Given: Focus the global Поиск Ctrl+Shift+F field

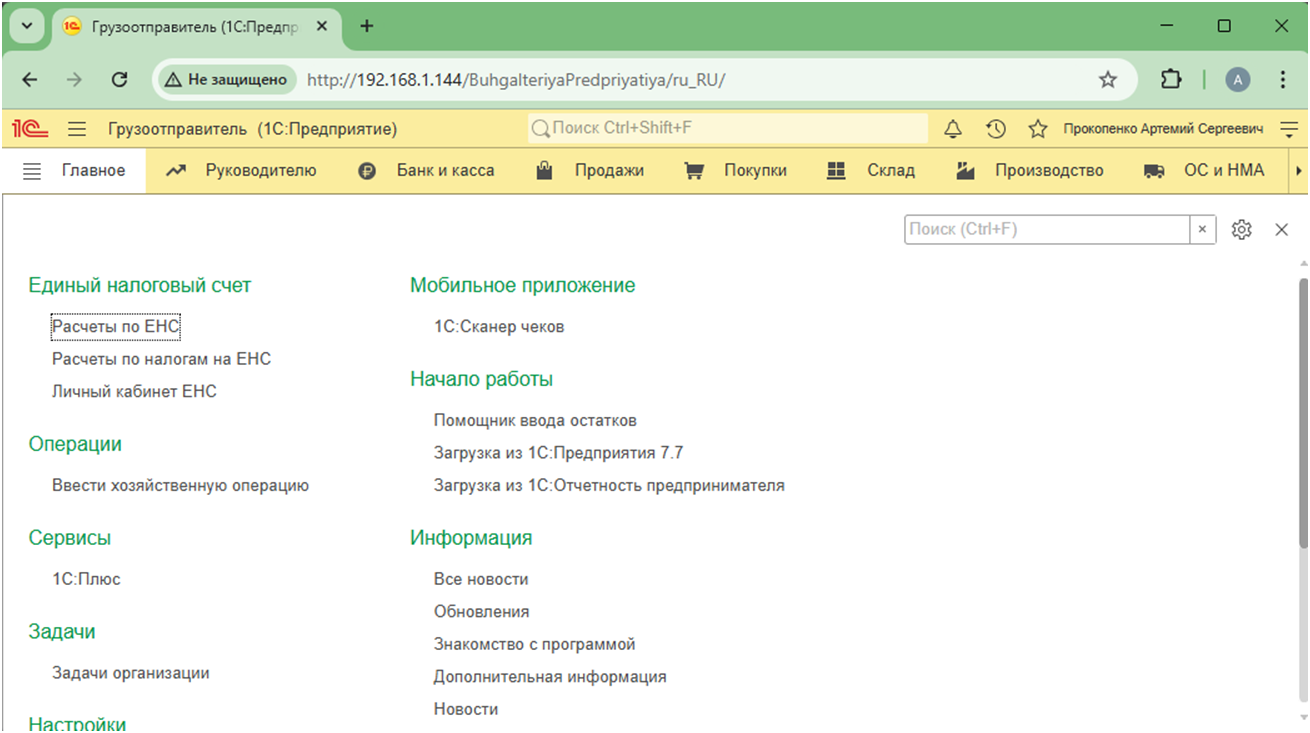Looking at the screenshot, I should point(728,129).
